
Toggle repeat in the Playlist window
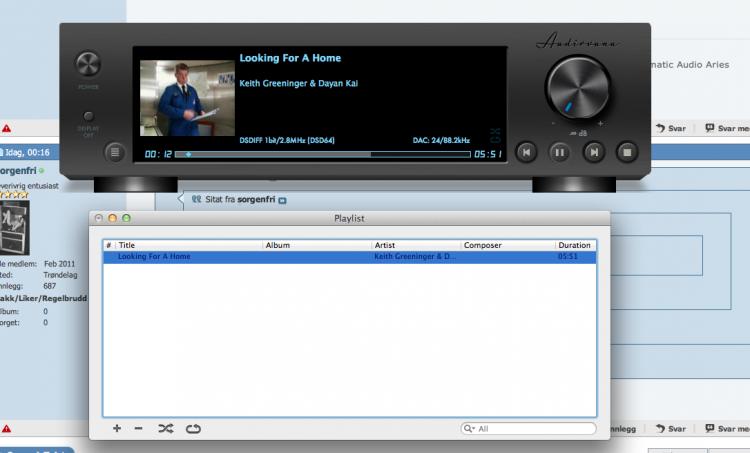tap(193, 428)
